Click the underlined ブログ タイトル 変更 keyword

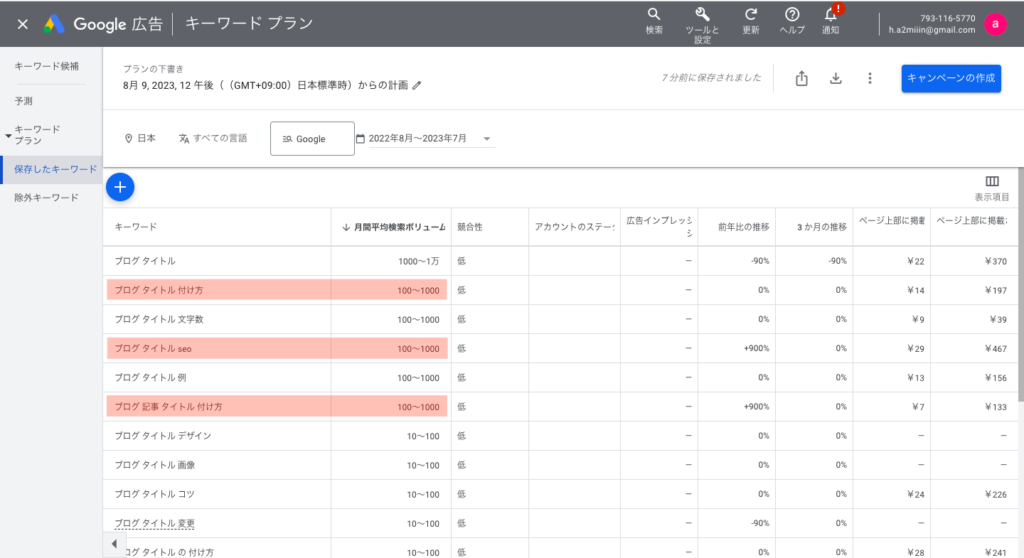click(x=155, y=523)
